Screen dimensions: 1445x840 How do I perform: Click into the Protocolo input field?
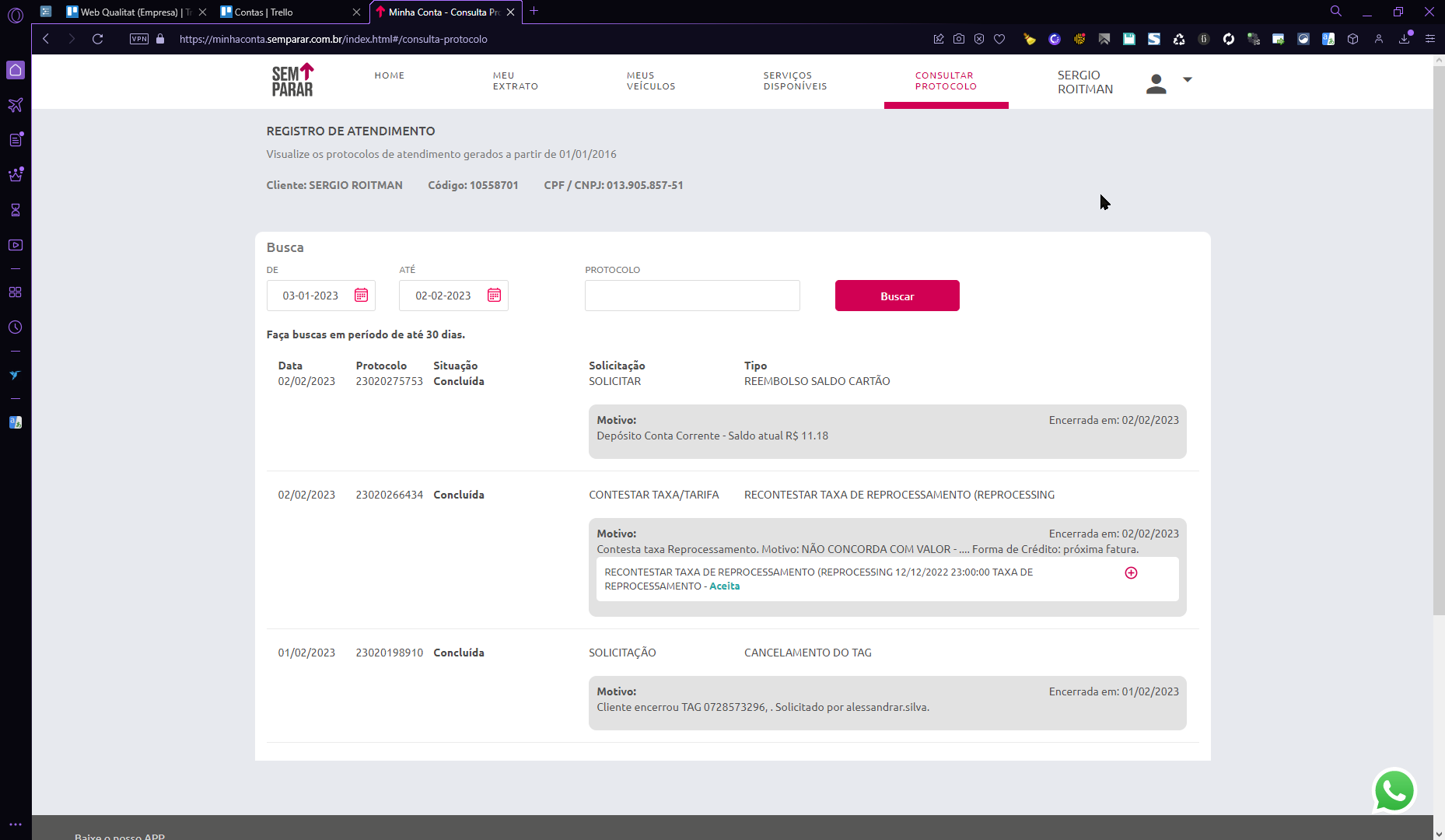692,296
